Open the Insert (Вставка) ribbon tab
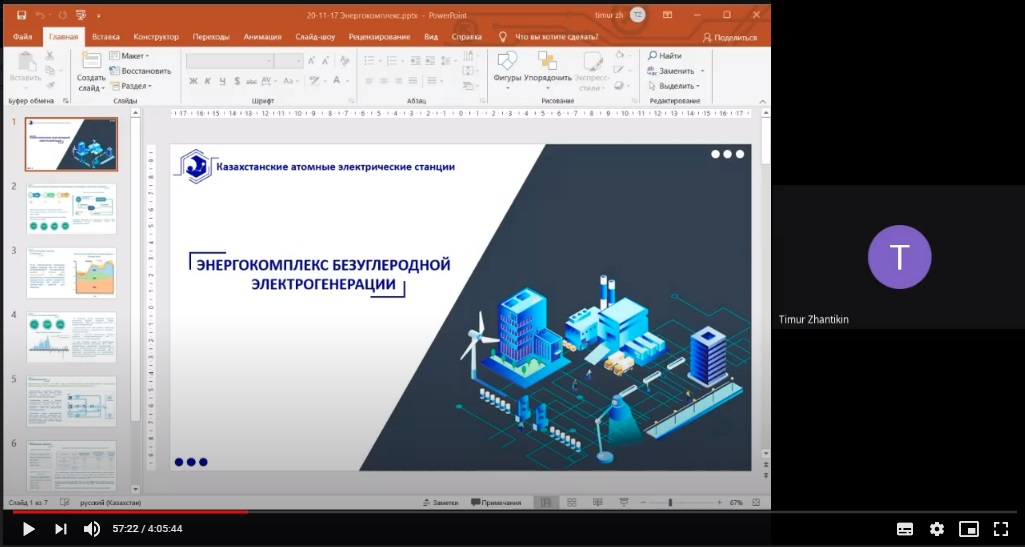 106,37
